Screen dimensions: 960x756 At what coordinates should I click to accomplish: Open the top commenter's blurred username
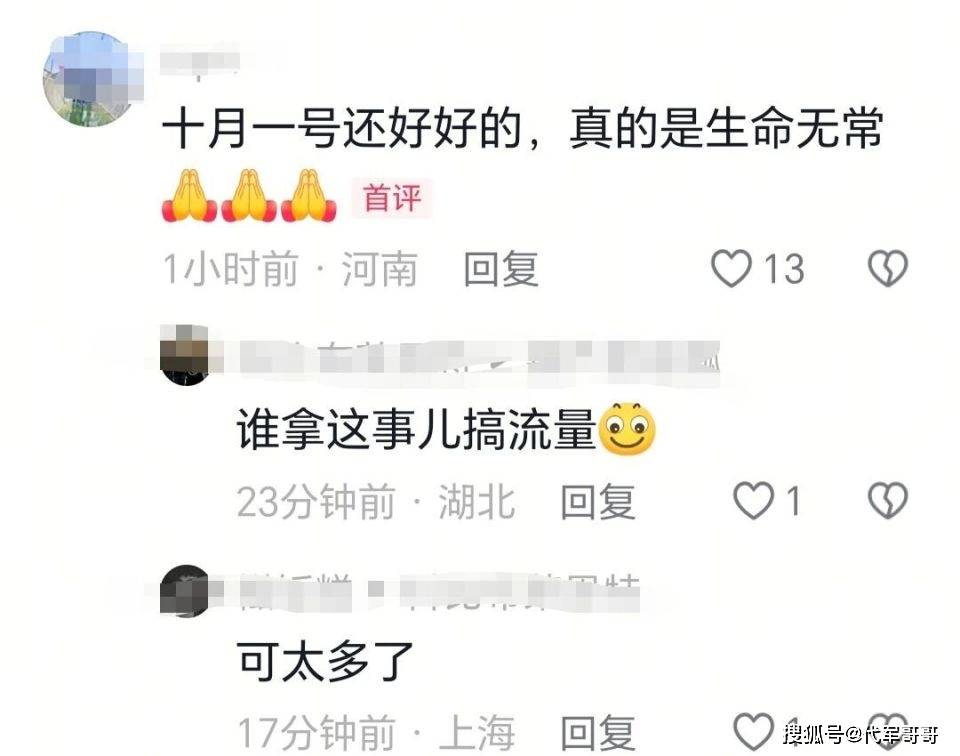click(199, 61)
